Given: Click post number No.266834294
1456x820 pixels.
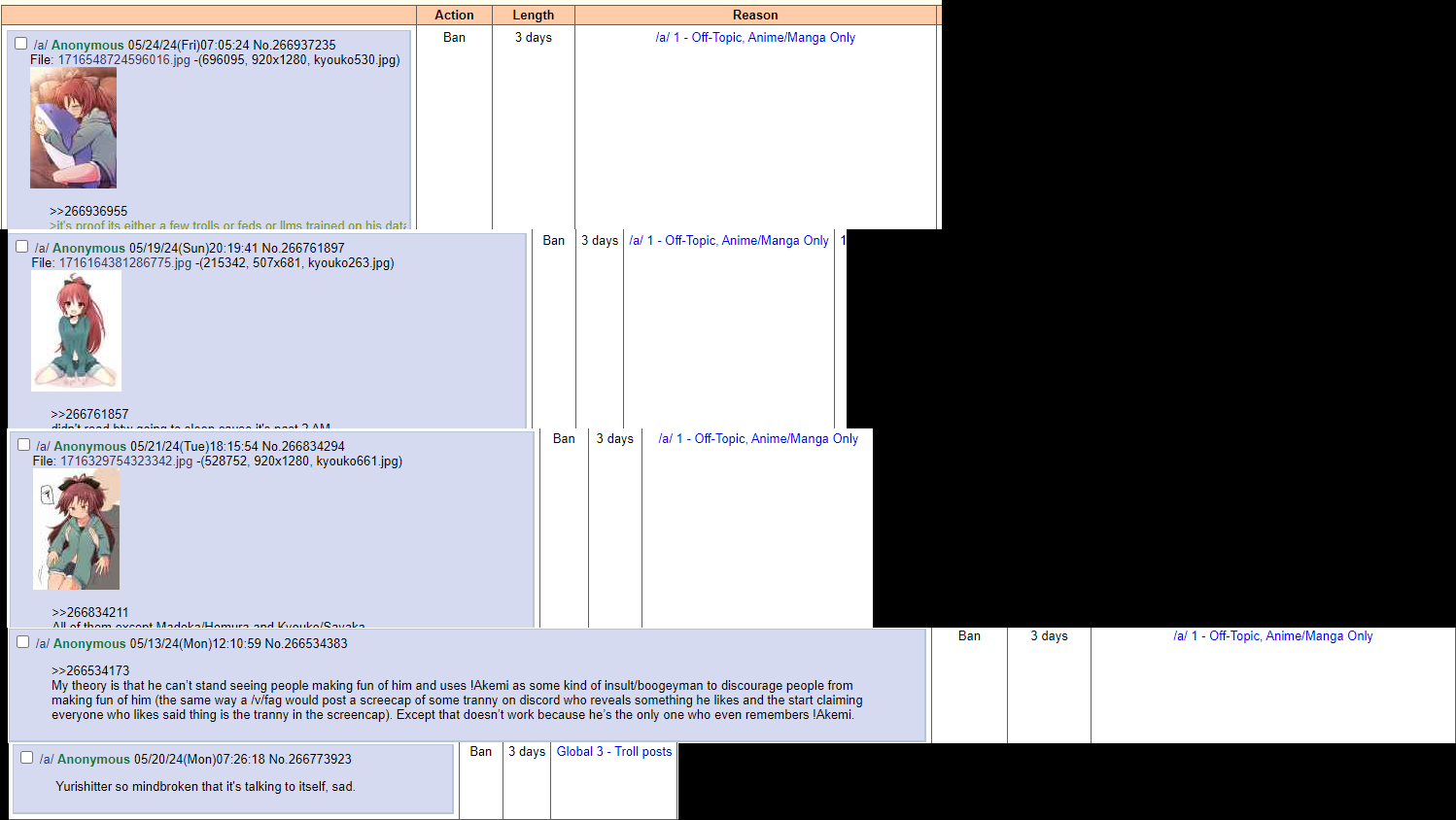Looking at the screenshot, I should point(303,447).
